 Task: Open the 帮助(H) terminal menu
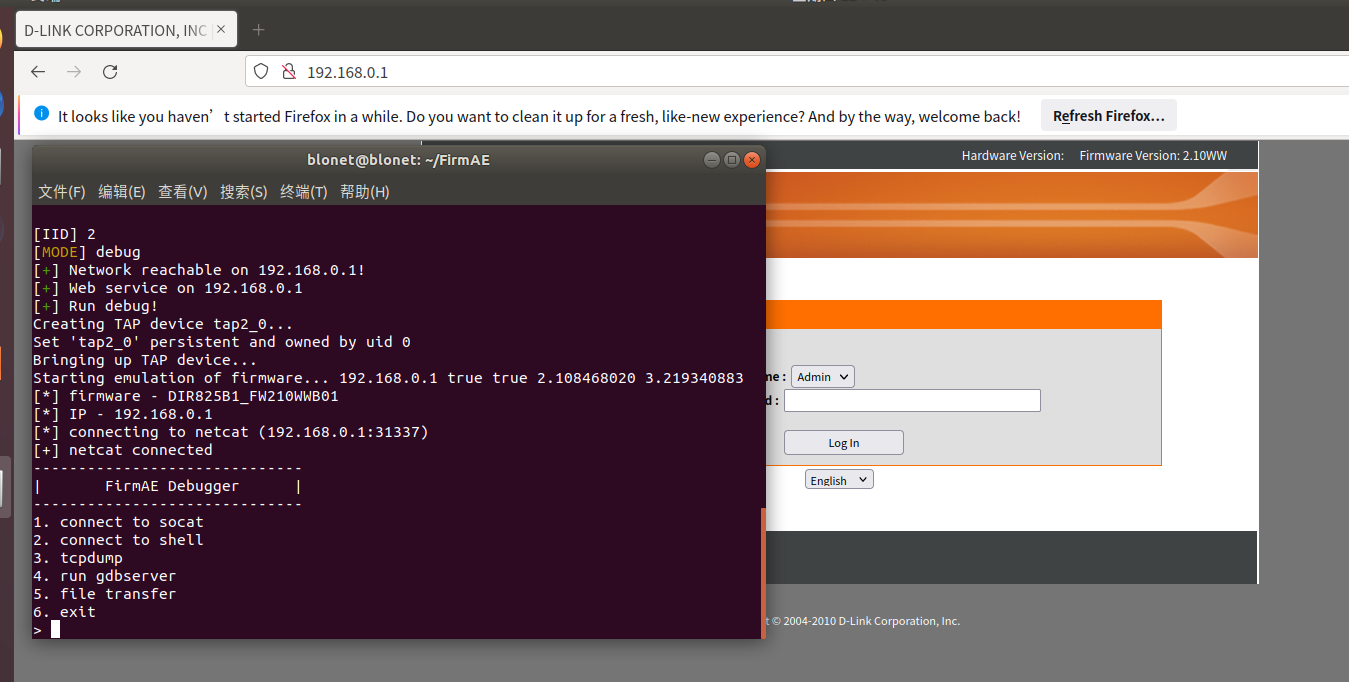[365, 192]
